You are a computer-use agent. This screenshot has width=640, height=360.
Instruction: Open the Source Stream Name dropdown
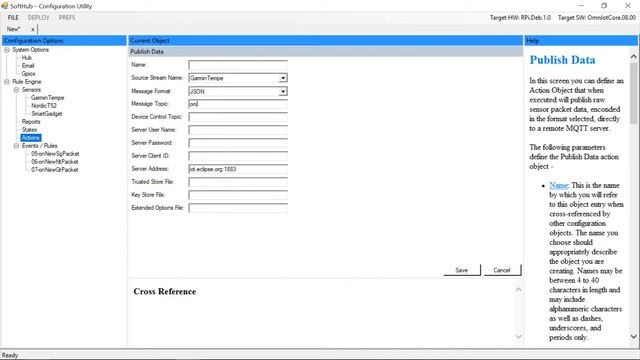pos(283,78)
